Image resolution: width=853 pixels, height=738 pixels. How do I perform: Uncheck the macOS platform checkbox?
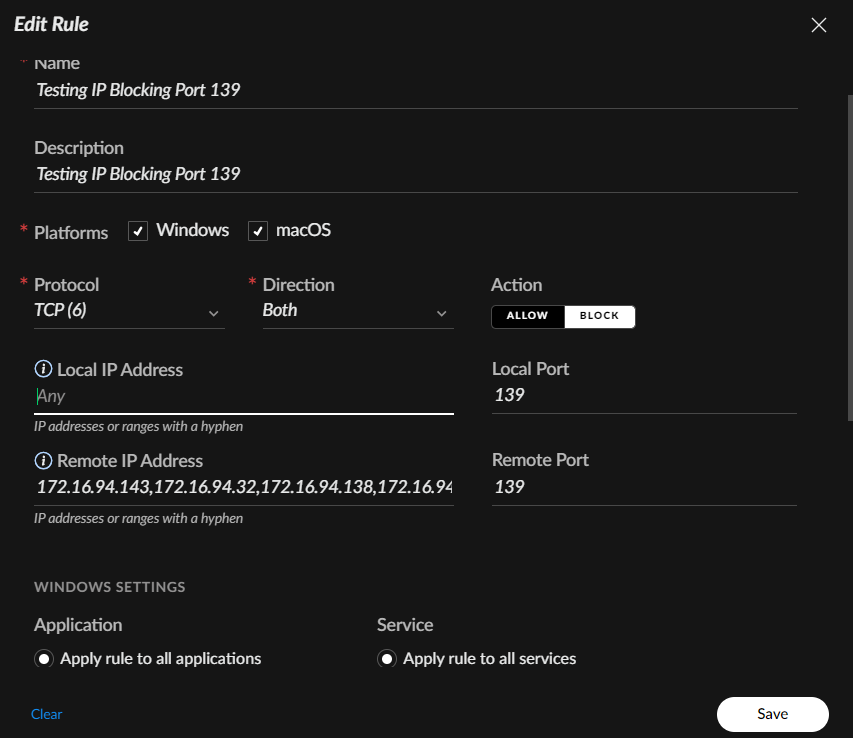point(258,231)
